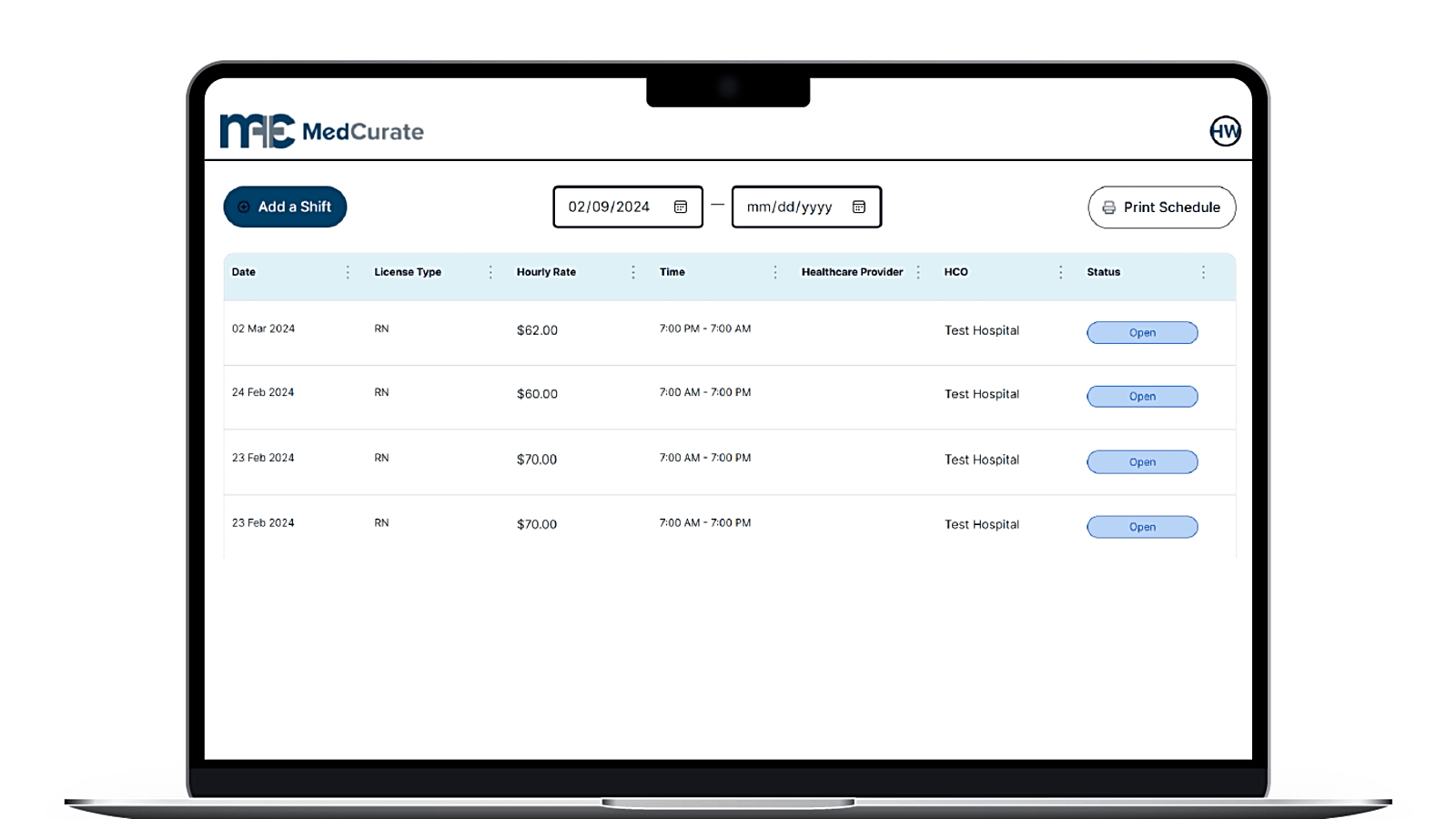
Task: Click the Add a Shift button
Action: click(285, 207)
